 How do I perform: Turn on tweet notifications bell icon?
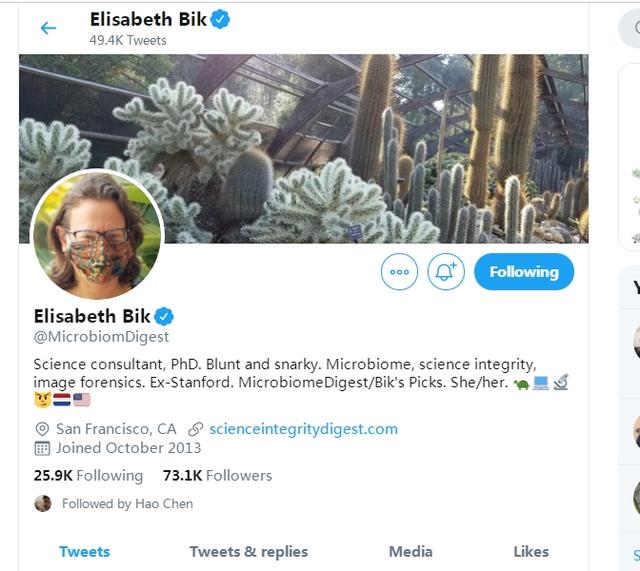pyautogui.click(x=446, y=271)
